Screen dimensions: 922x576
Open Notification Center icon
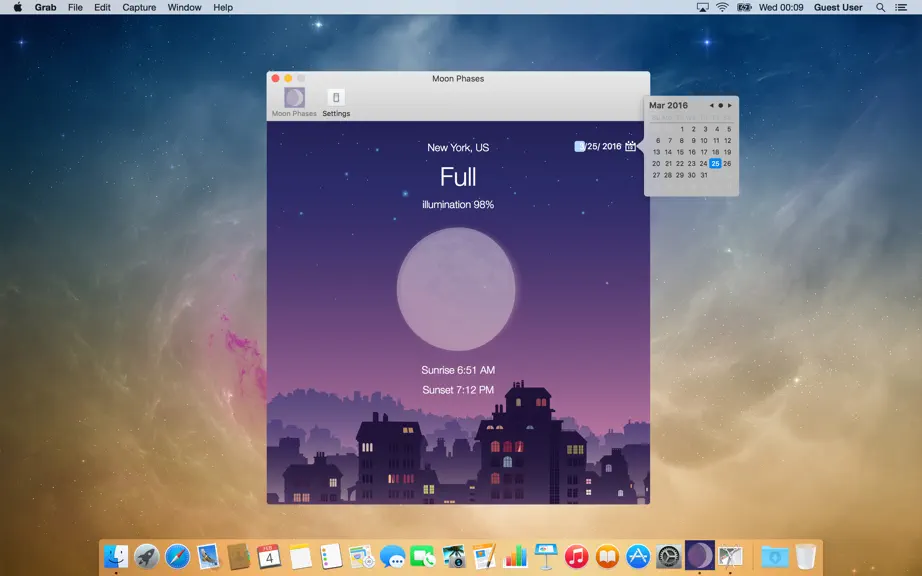point(901,7)
